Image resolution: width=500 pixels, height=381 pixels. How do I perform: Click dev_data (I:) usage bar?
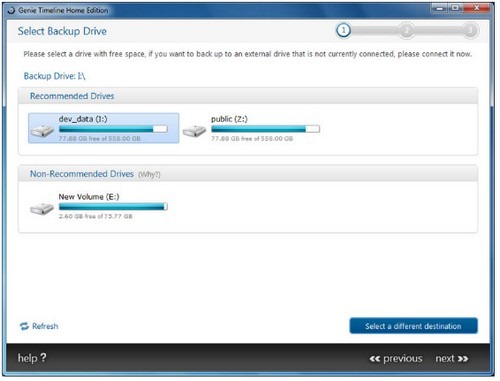113,129
